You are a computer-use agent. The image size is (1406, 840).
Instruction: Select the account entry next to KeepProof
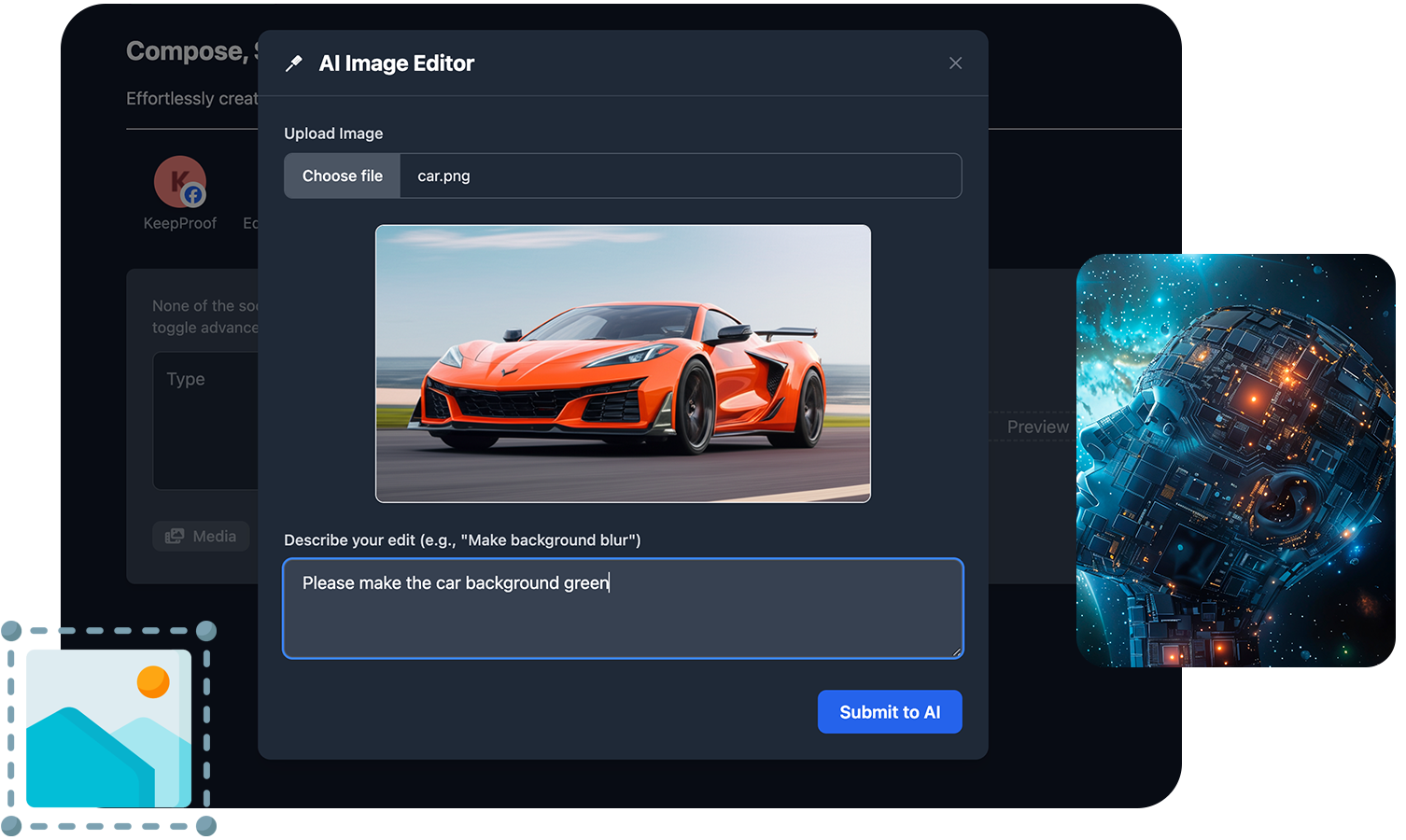point(251,222)
